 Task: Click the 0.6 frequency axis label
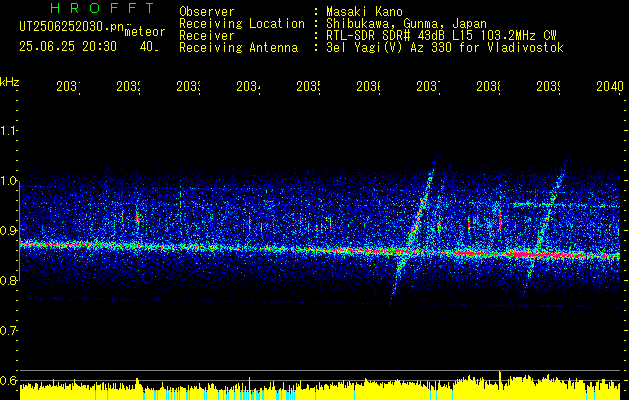click(x=8, y=380)
